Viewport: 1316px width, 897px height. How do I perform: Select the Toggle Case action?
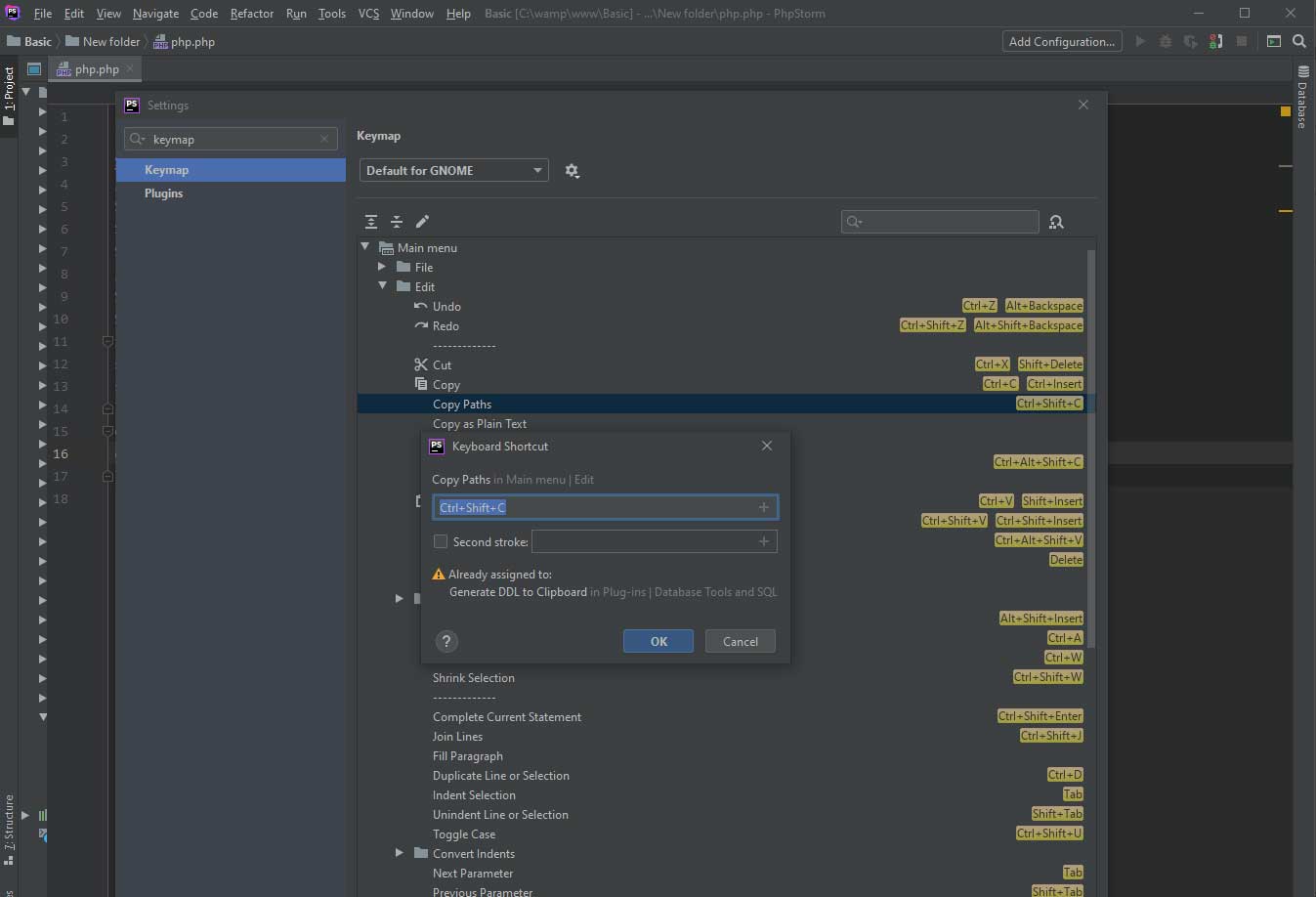click(464, 833)
